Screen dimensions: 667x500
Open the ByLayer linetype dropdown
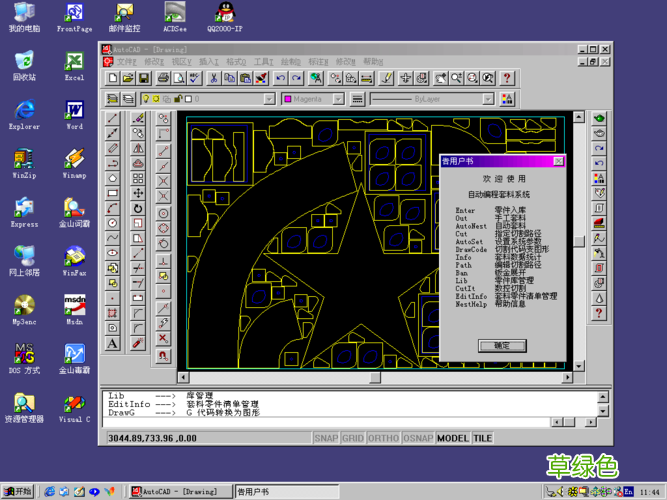[x=488, y=99]
